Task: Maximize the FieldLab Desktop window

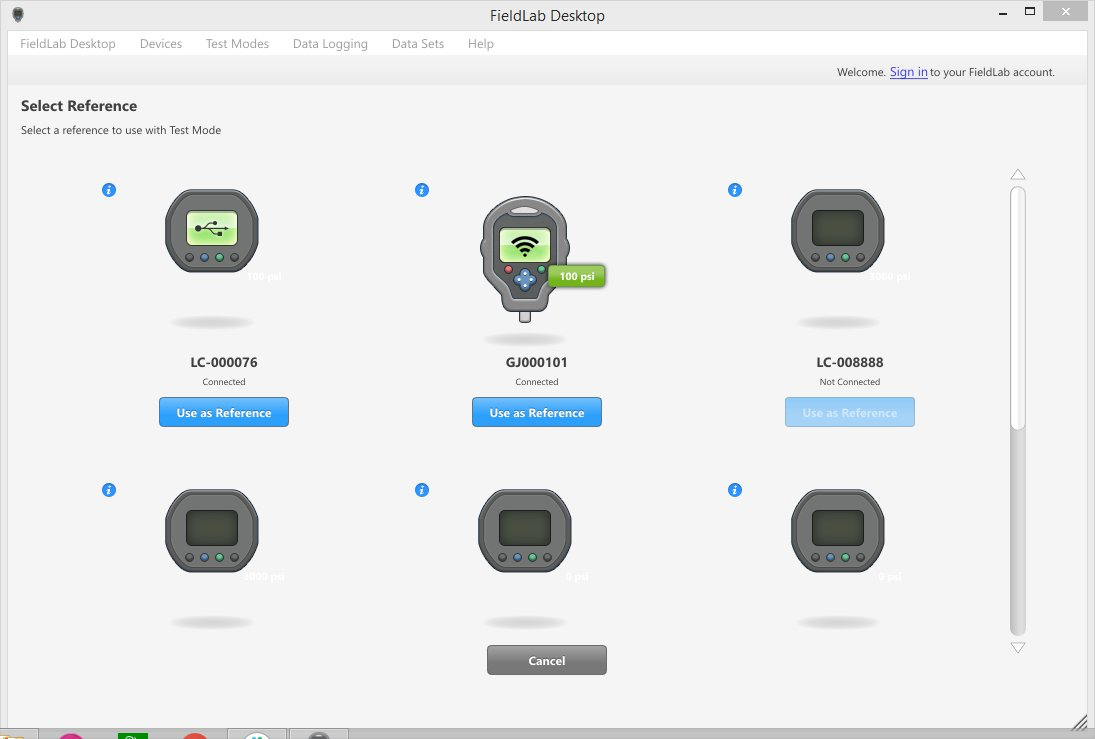Action: tap(1029, 11)
